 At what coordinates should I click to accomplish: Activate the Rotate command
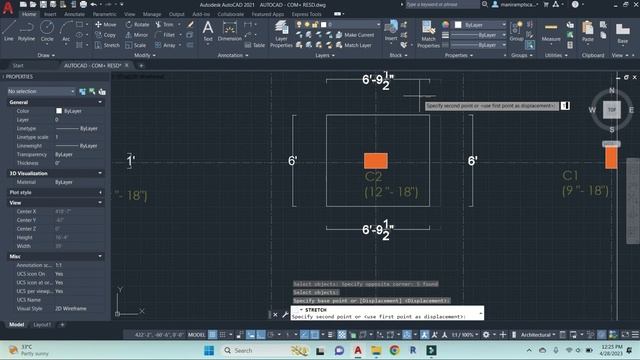137,24
